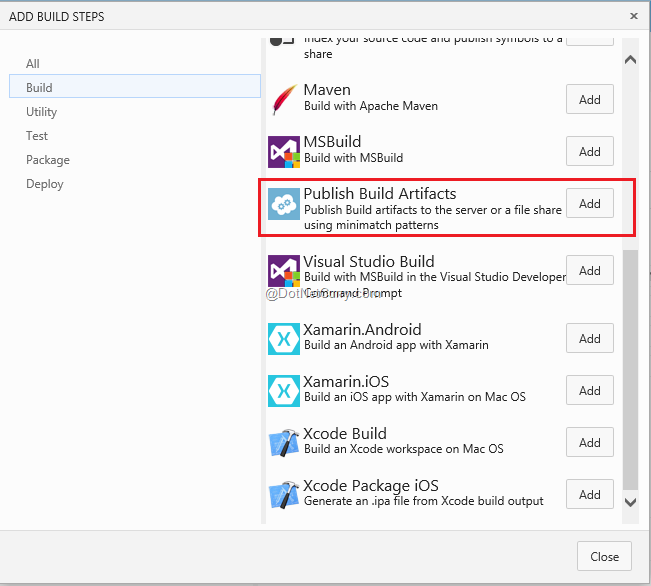
Task: Click the Xcode Build hammer icon
Action: 284,443
